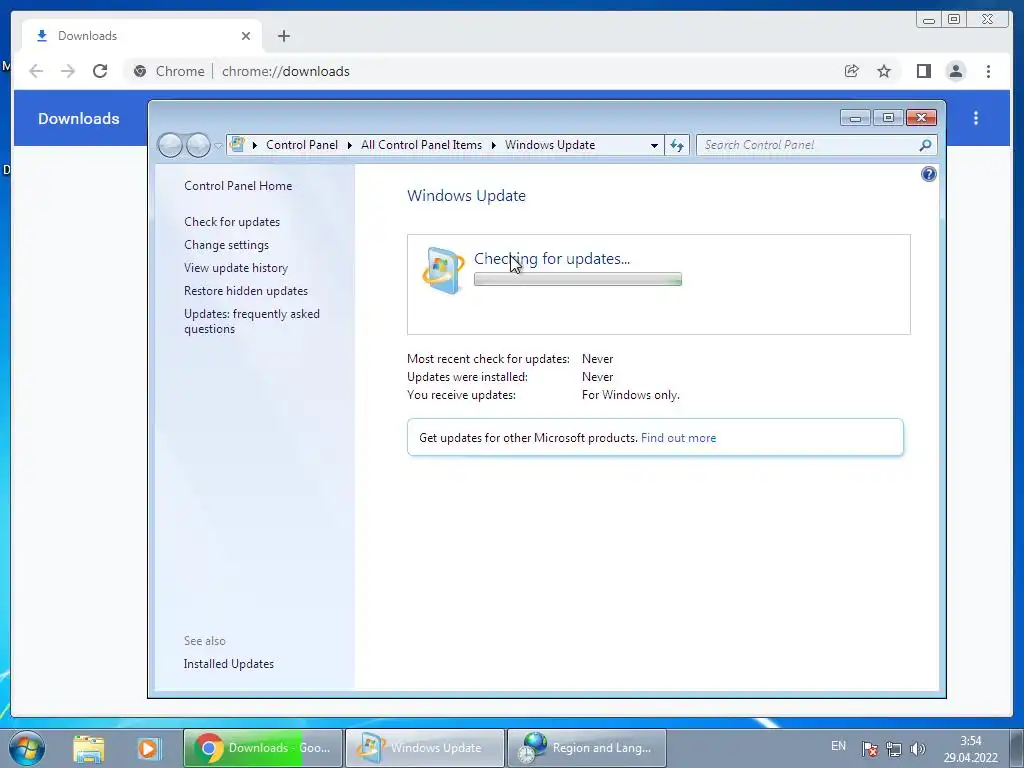Open View update history link

[236, 268]
